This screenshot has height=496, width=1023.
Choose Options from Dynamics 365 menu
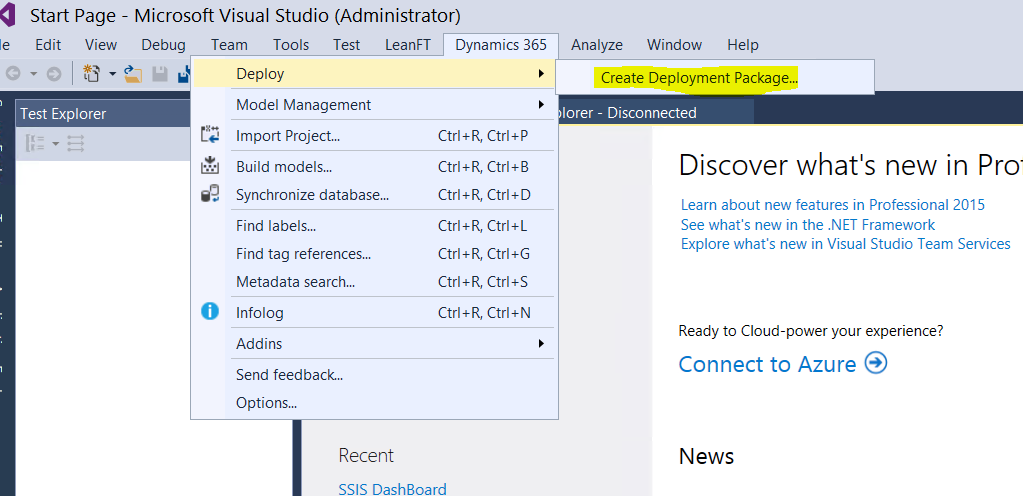click(266, 403)
